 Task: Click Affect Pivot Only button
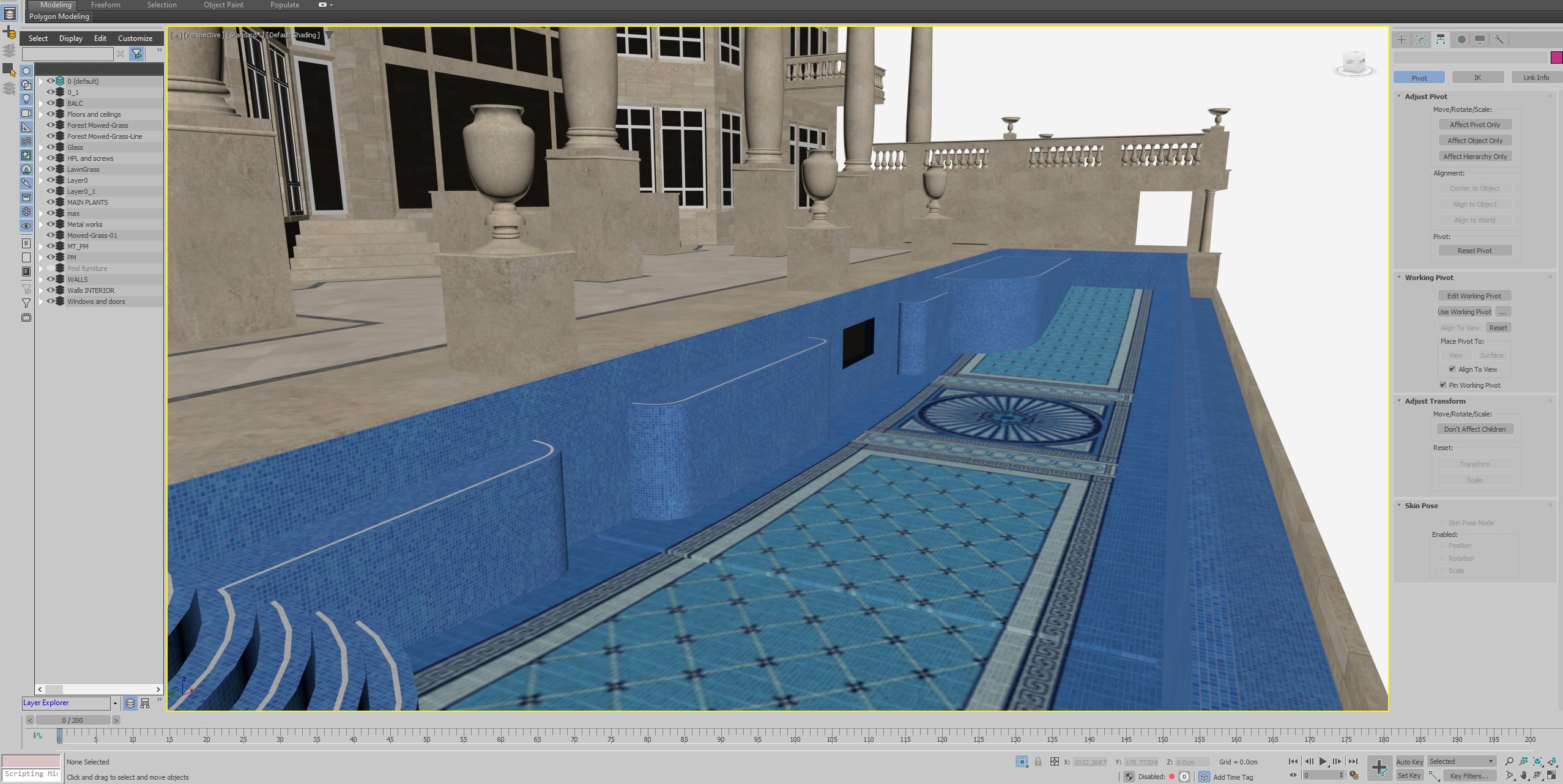(x=1475, y=125)
